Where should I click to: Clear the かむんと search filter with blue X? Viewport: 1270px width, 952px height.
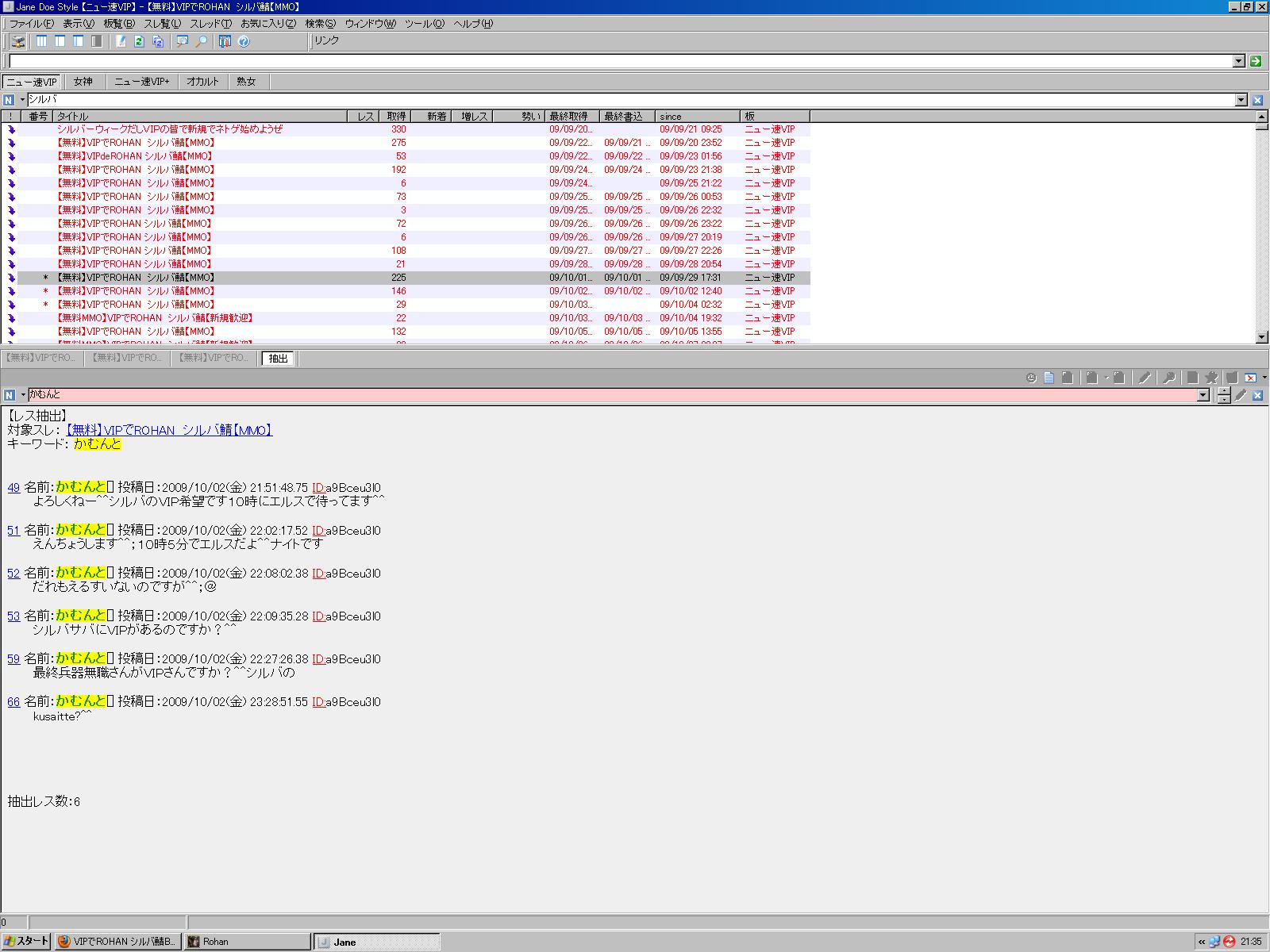click(x=1257, y=395)
